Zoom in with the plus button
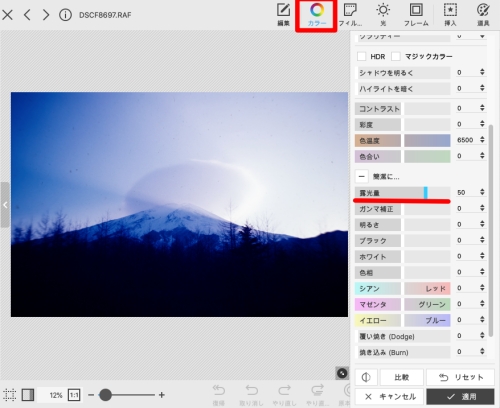 point(162,395)
